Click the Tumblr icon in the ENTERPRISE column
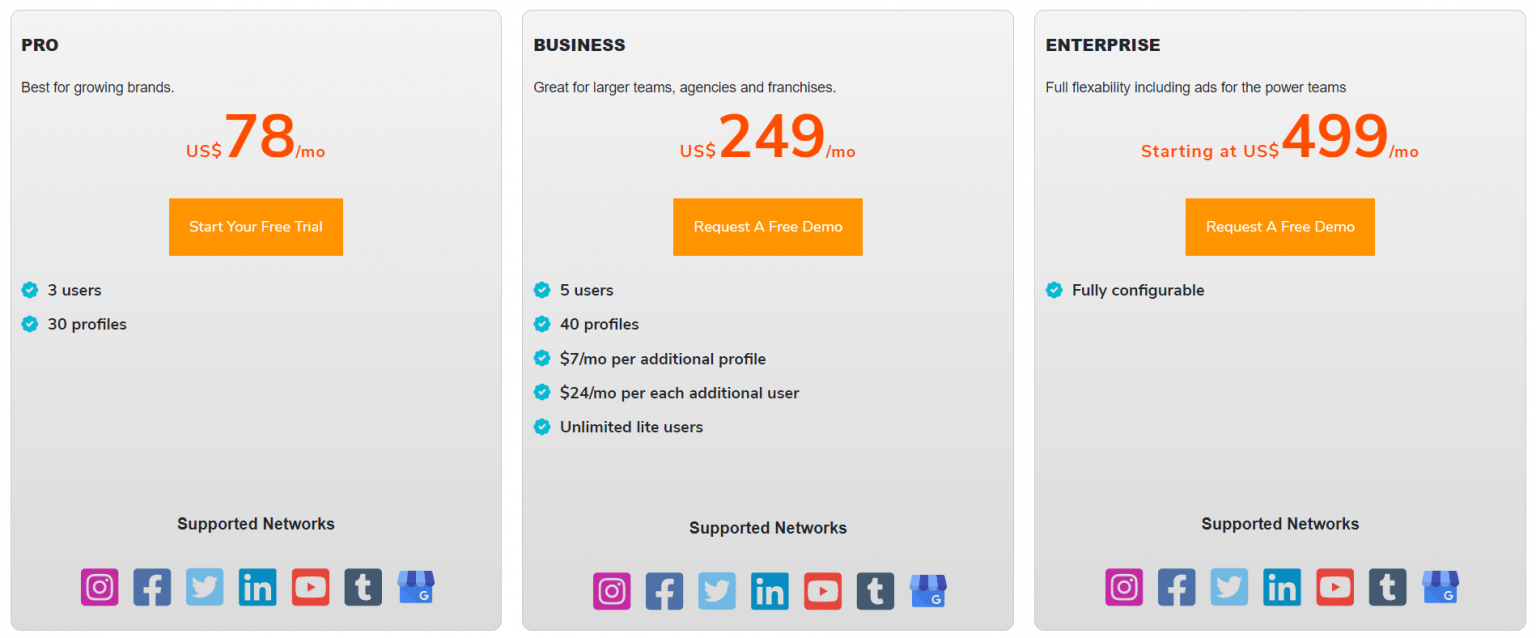Viewport: 1536px width, 638px height. pos(1388,587)
